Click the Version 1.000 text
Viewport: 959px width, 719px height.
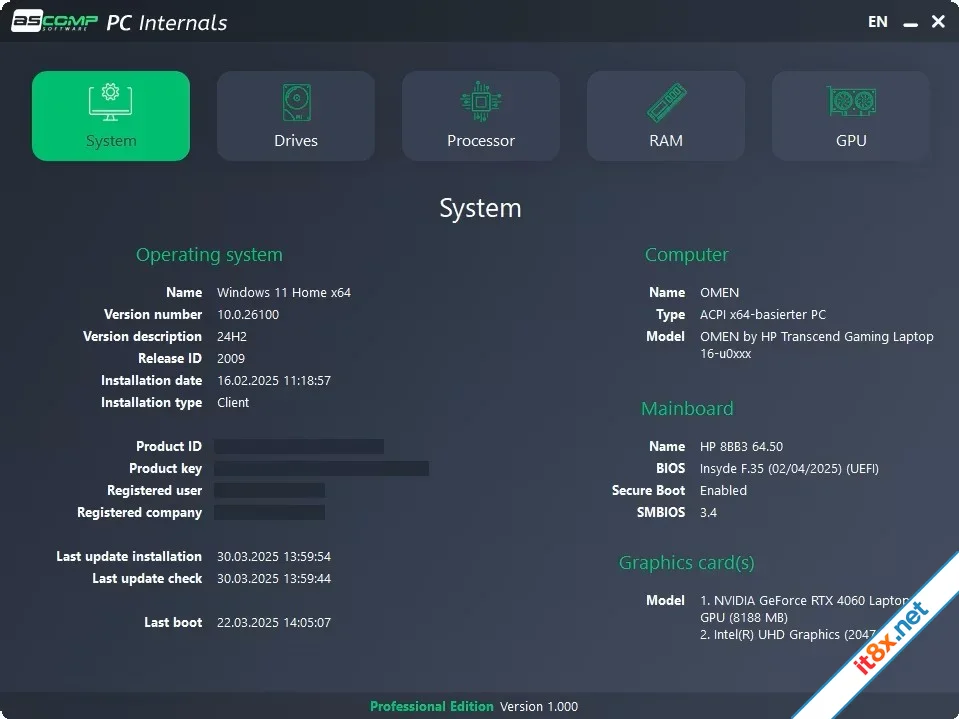tap(539, 706)
